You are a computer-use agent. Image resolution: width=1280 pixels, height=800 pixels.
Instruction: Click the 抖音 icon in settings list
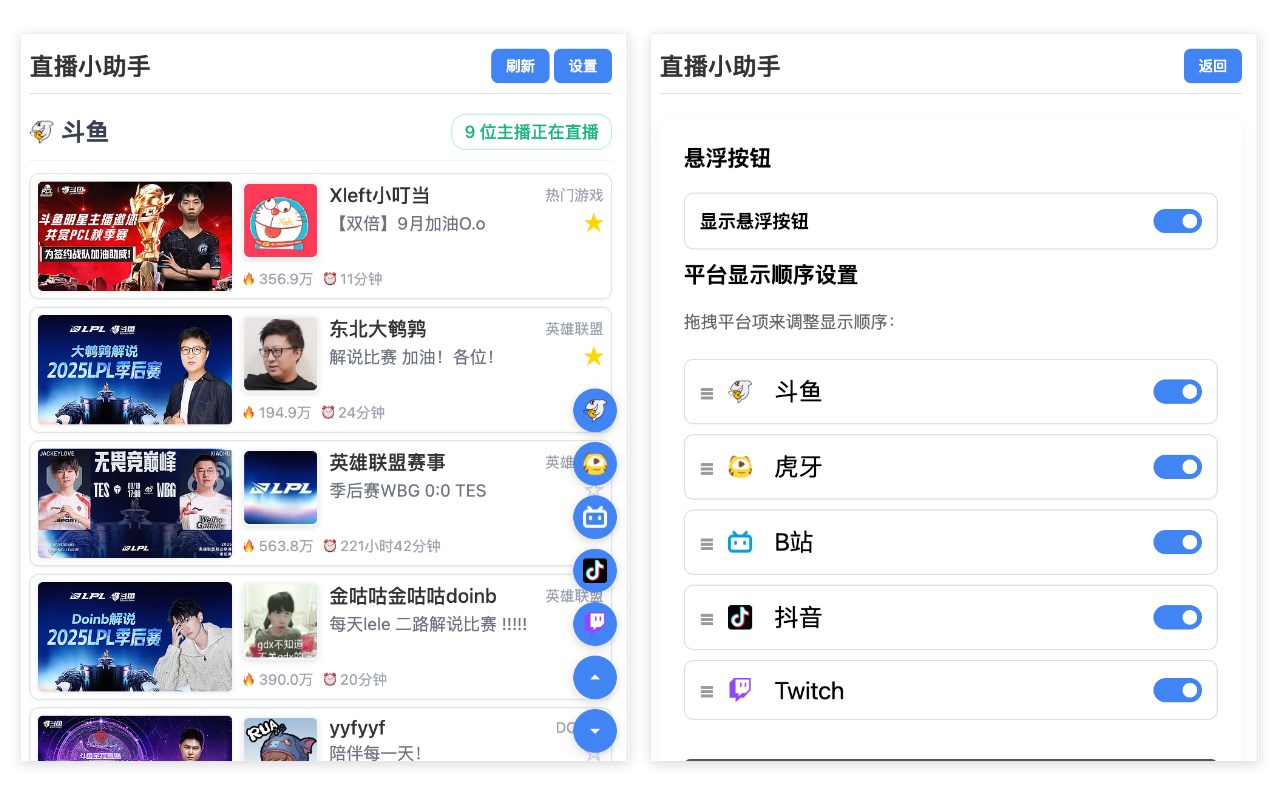pyautogui.click(x=740, y=617)
